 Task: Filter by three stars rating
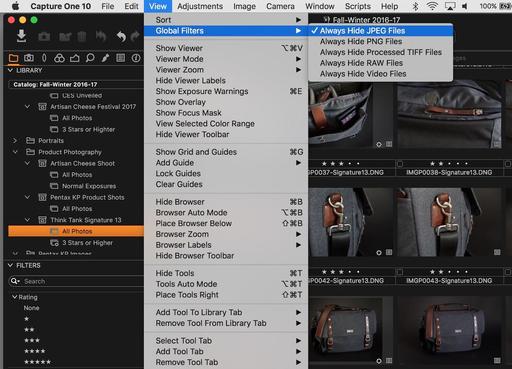32,340
